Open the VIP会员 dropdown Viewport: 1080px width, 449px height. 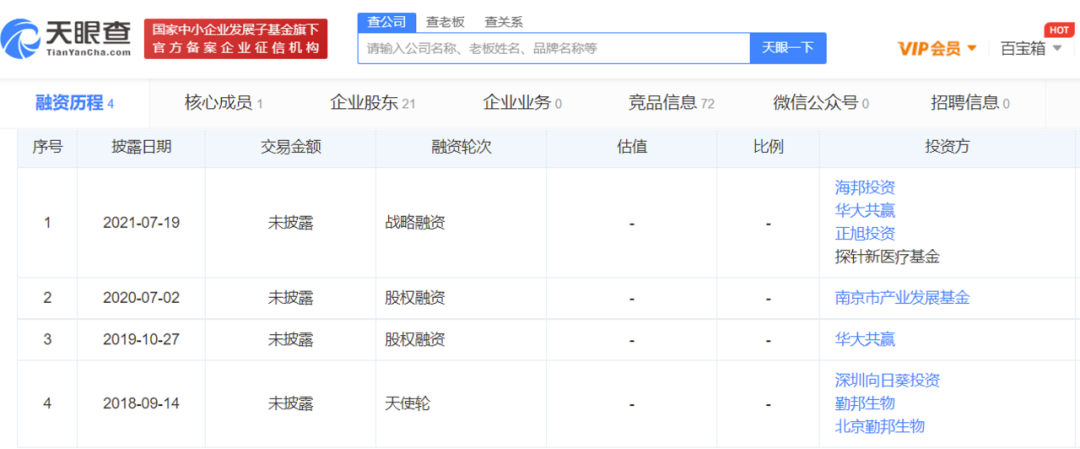pos(937,48)
